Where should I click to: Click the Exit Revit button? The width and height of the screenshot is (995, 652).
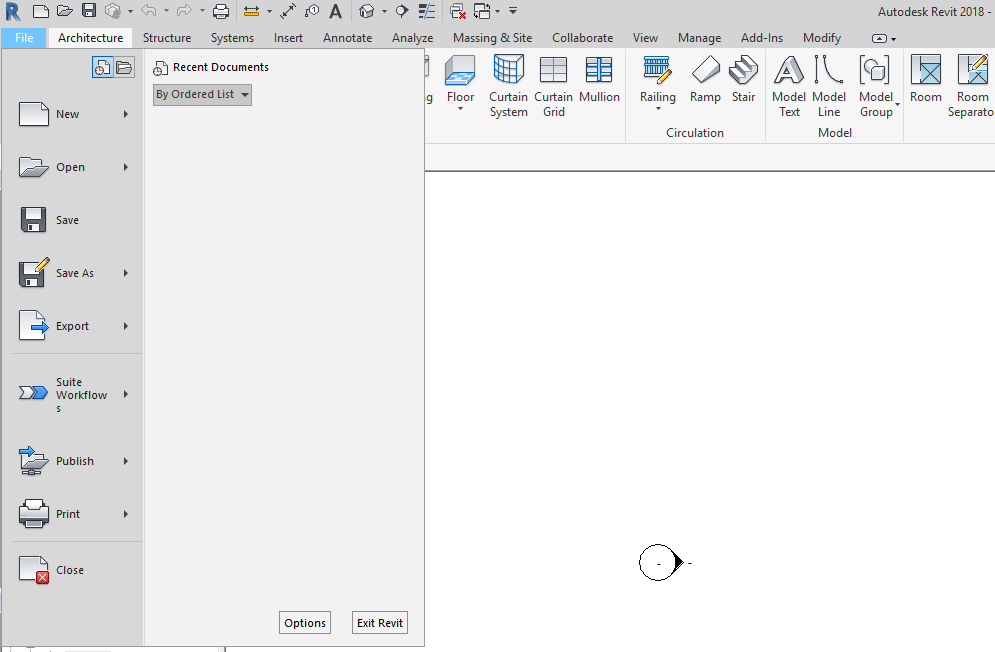point(379,623)
